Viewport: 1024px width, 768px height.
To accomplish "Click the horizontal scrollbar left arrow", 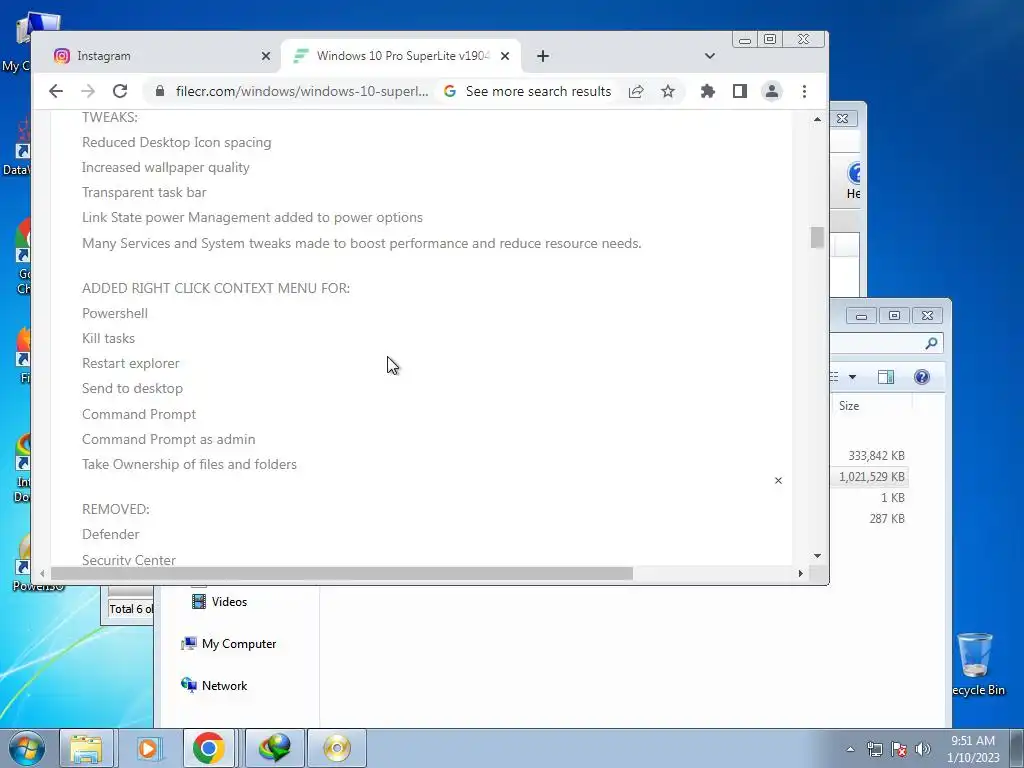I will point(42,573).
